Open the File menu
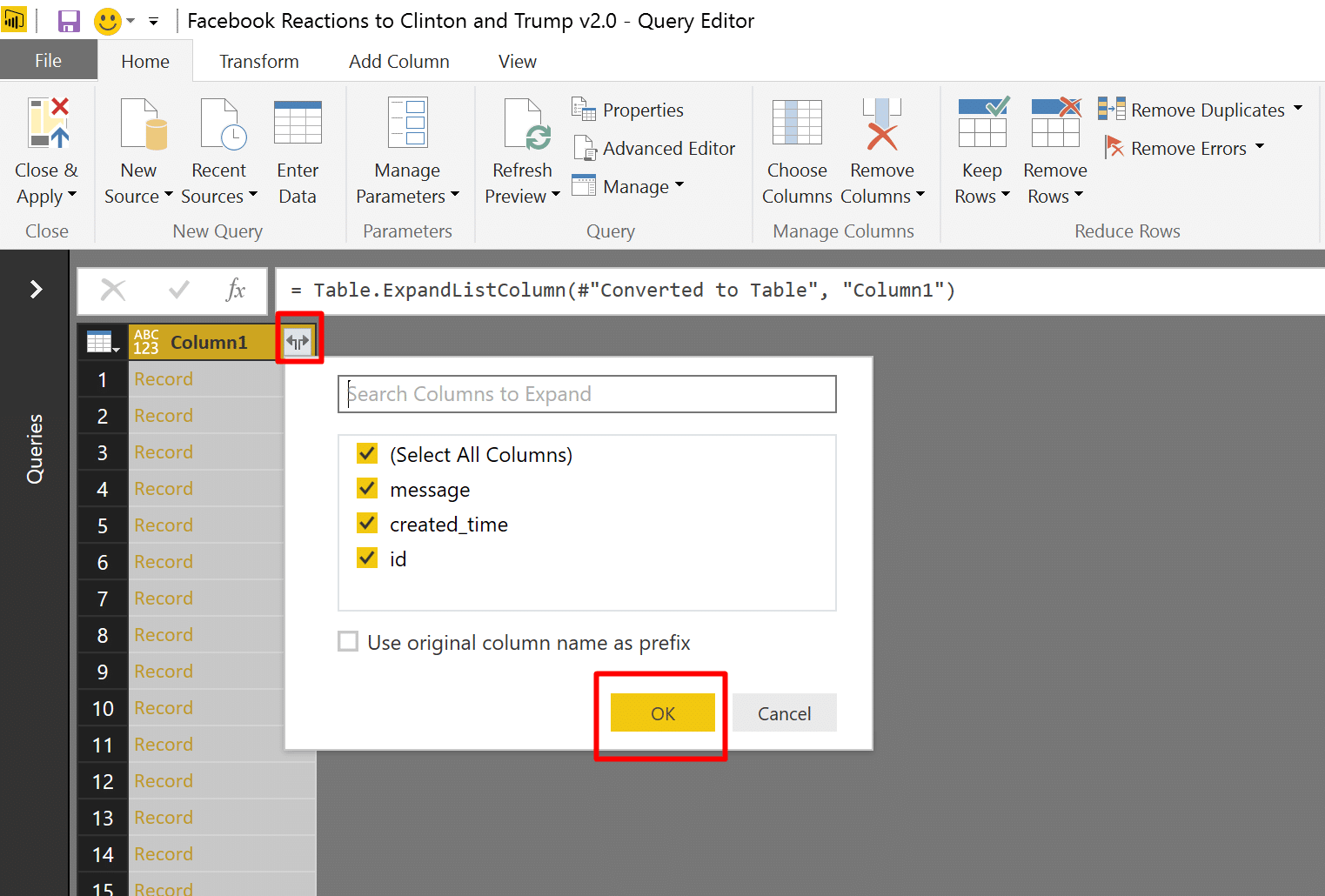 [48, 61]
